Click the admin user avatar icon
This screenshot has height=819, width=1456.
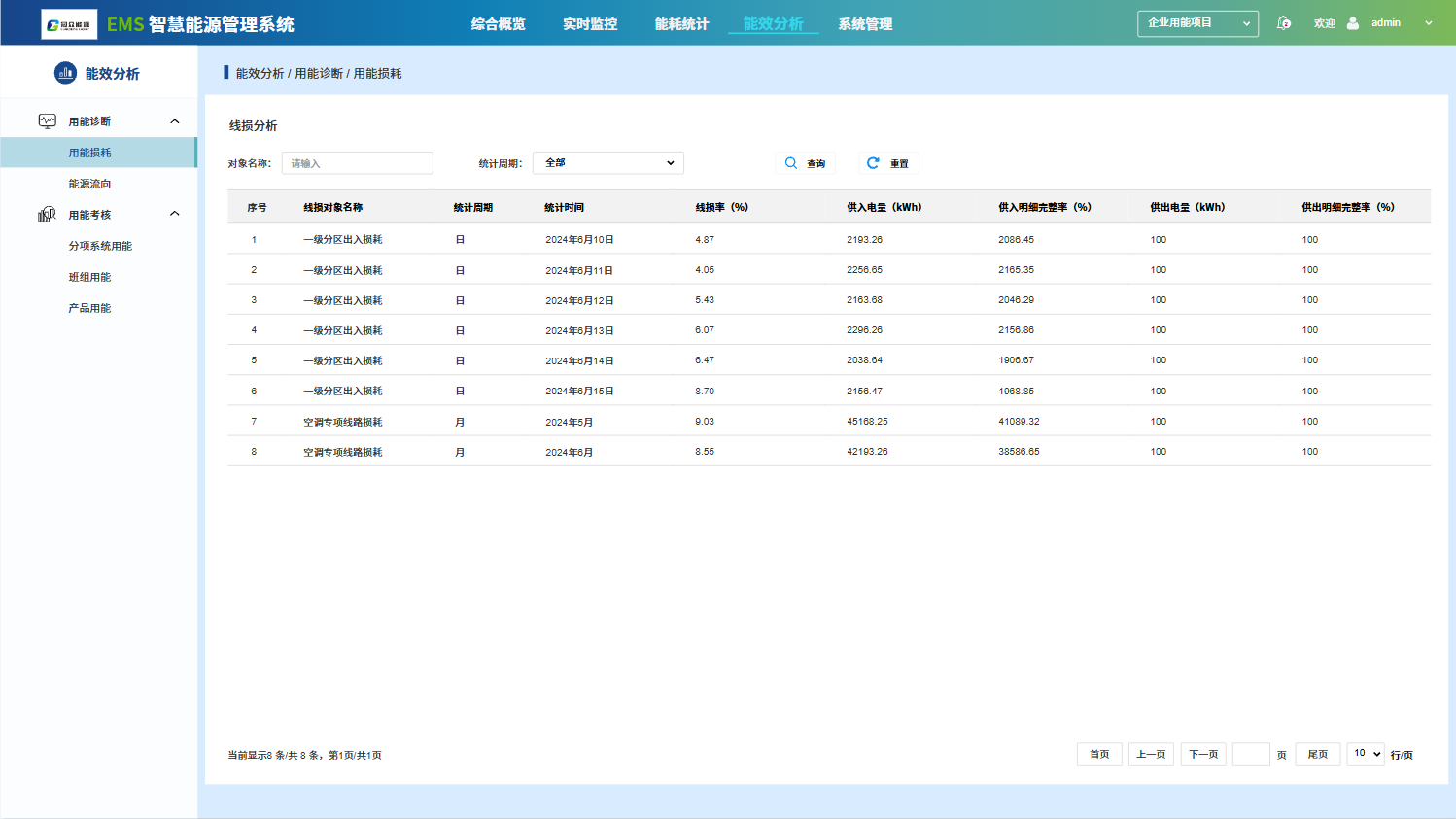click(x=1353, y=23)
